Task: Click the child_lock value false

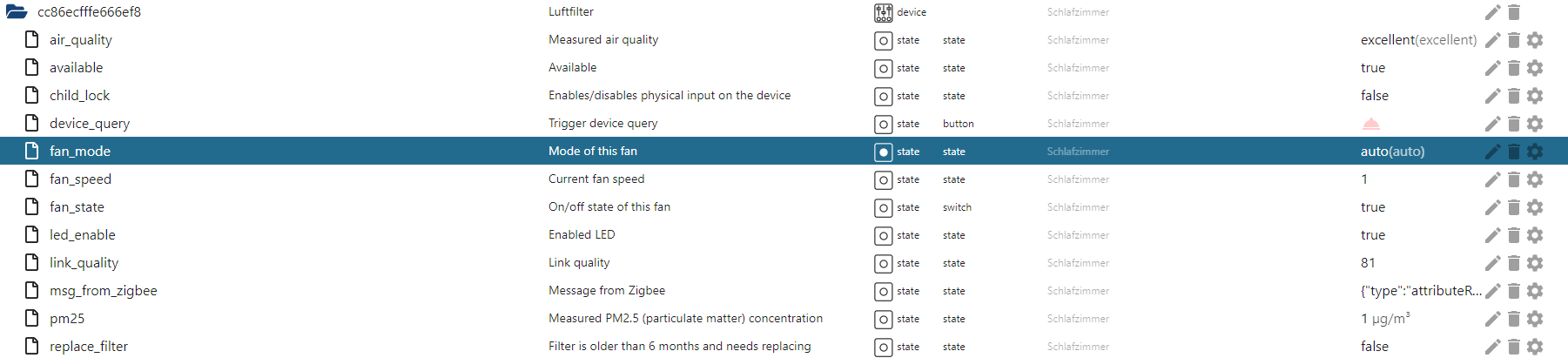Action: pos(1375,96)
